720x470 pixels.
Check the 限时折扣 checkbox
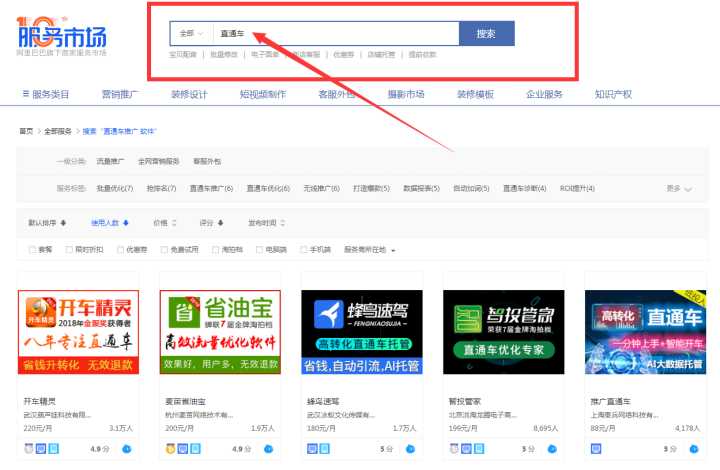(69, 250)
